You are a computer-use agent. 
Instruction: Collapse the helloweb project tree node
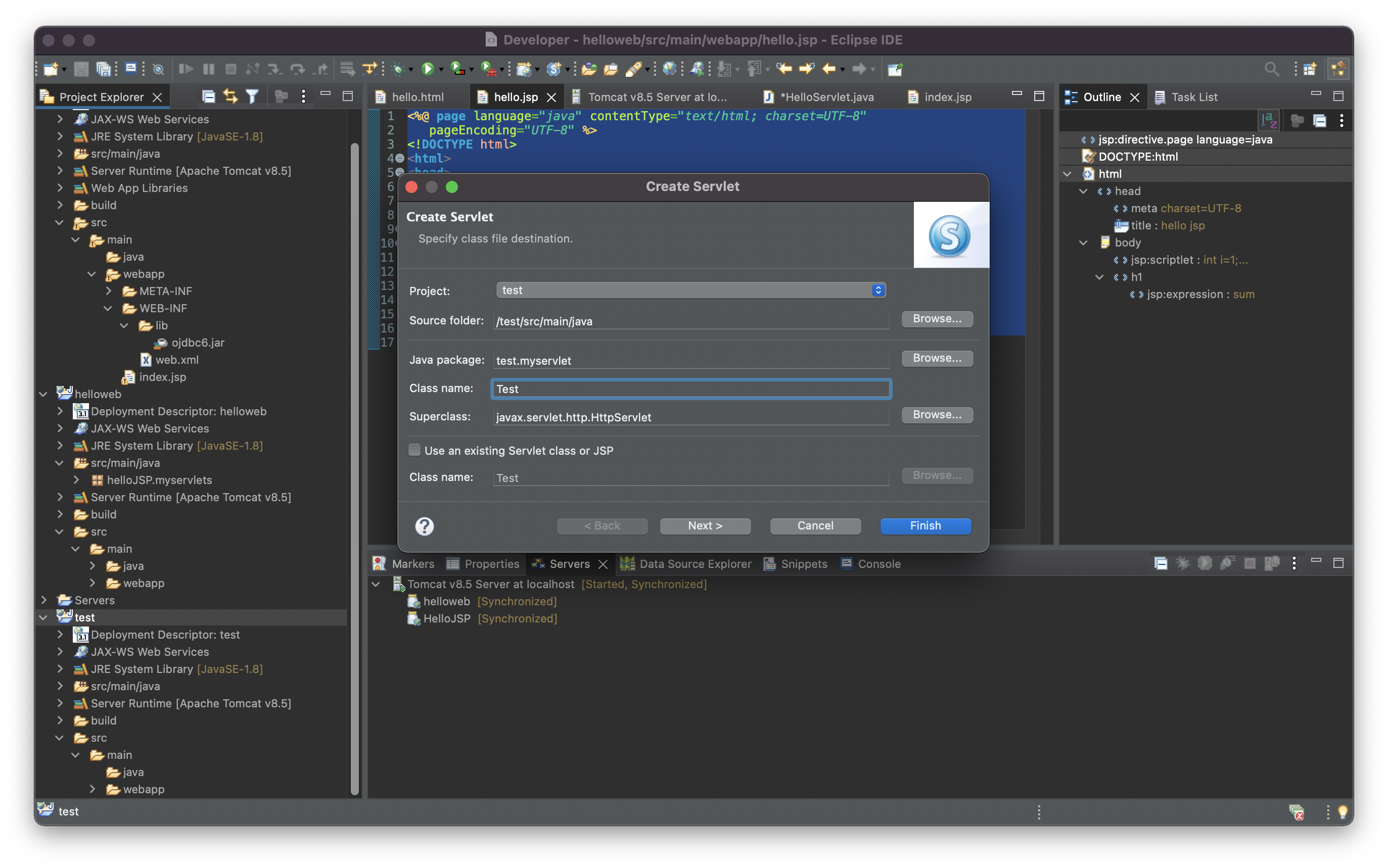(43, 395)
